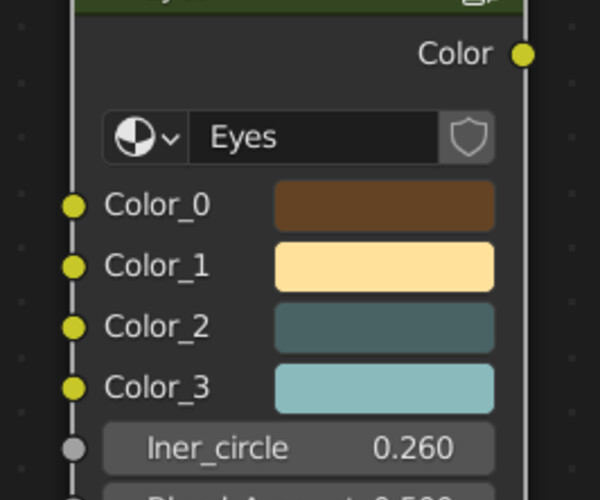Select the Eyes node group name field

[314, 137]
